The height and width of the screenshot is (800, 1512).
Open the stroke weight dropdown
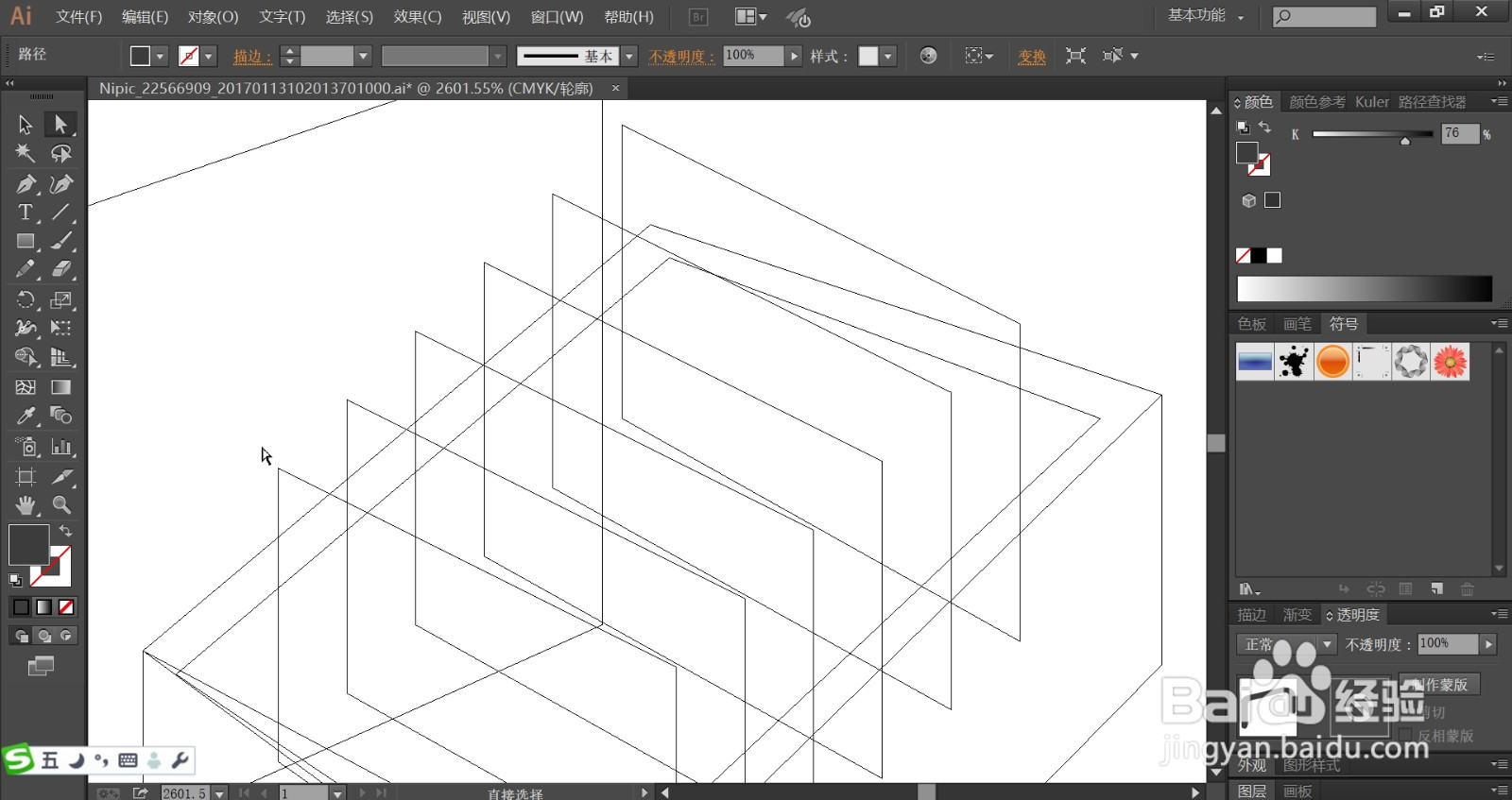point(362,57)
